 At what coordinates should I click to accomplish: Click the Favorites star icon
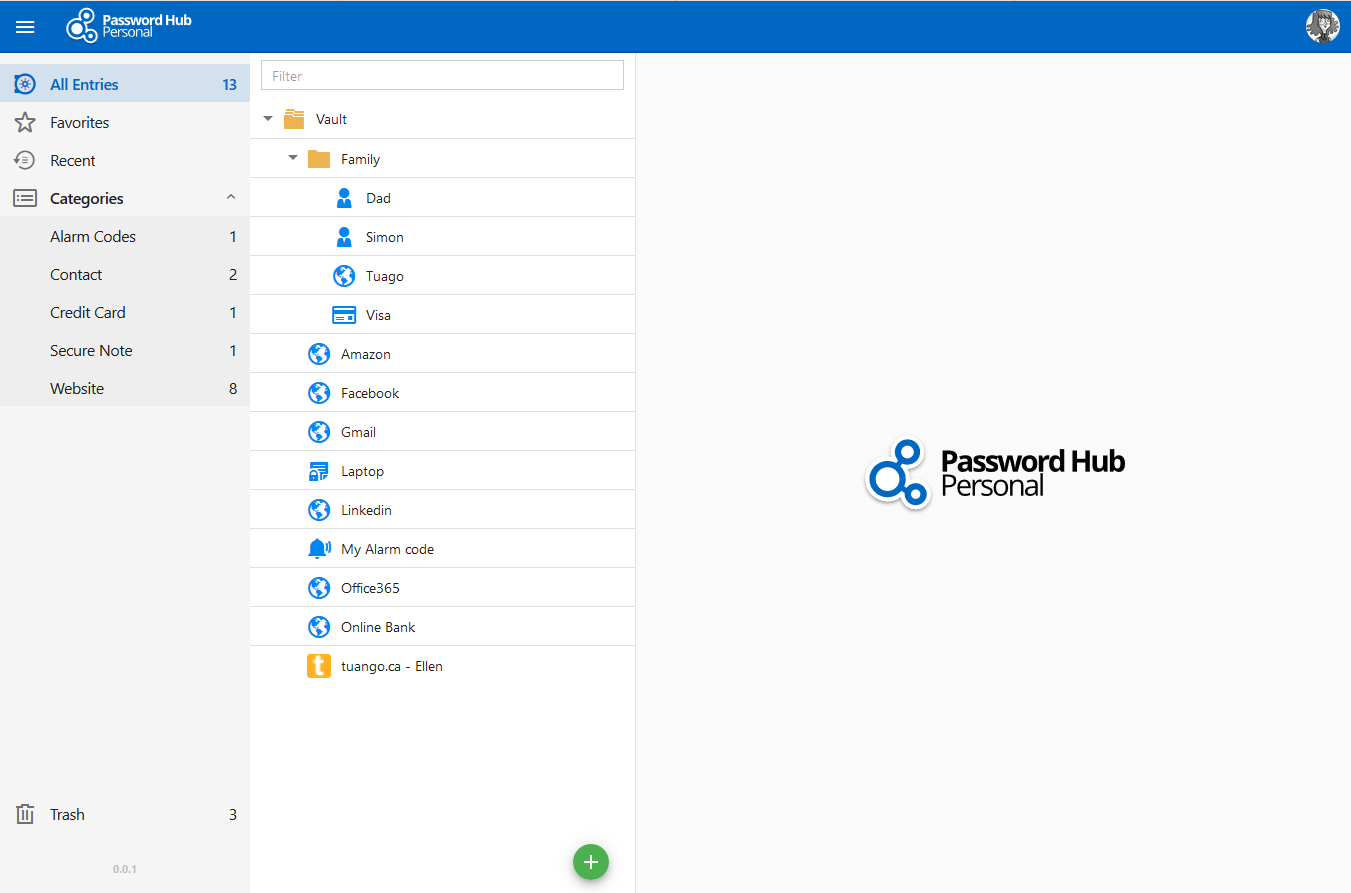click(25, 122)
